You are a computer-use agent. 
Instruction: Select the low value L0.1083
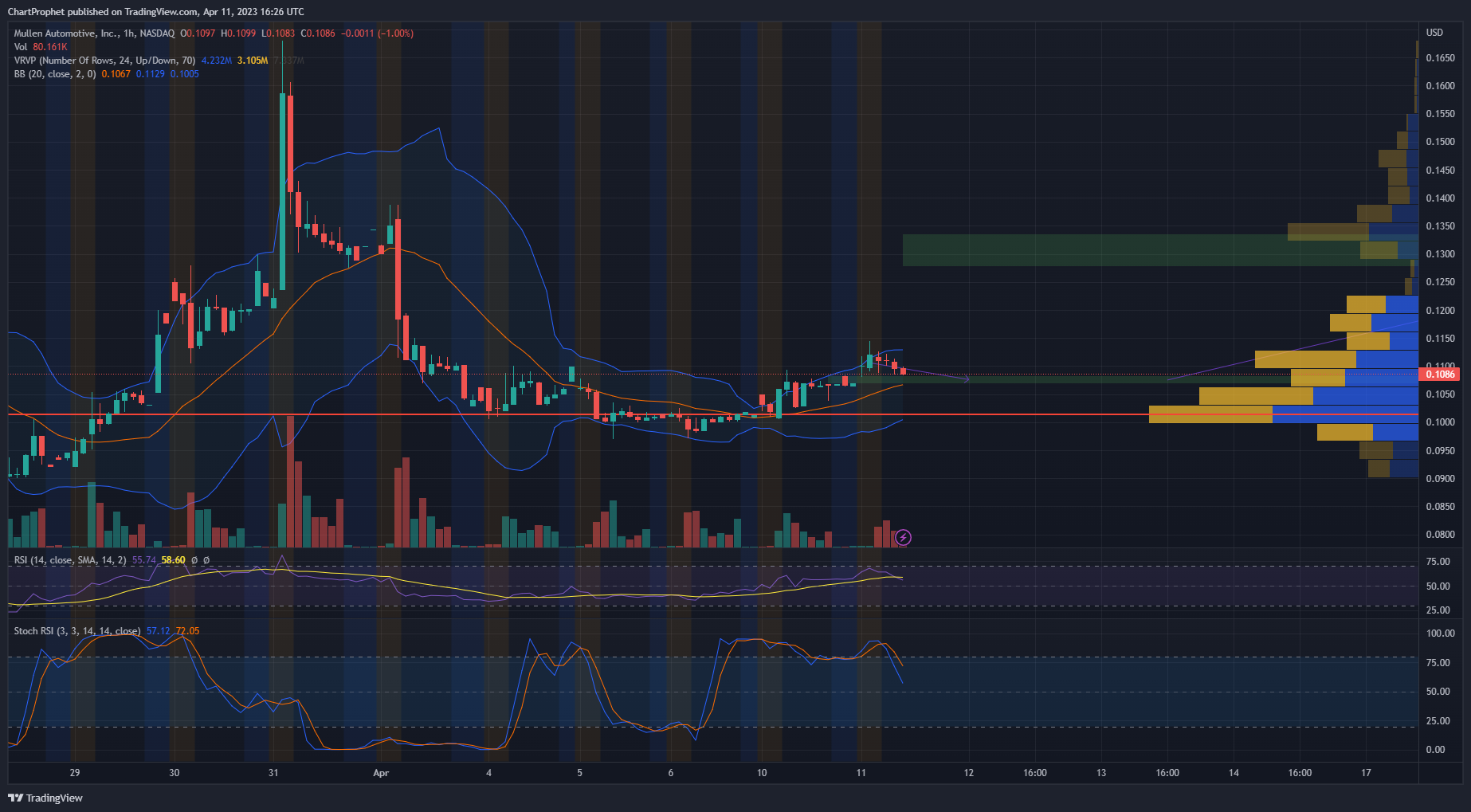278,33
